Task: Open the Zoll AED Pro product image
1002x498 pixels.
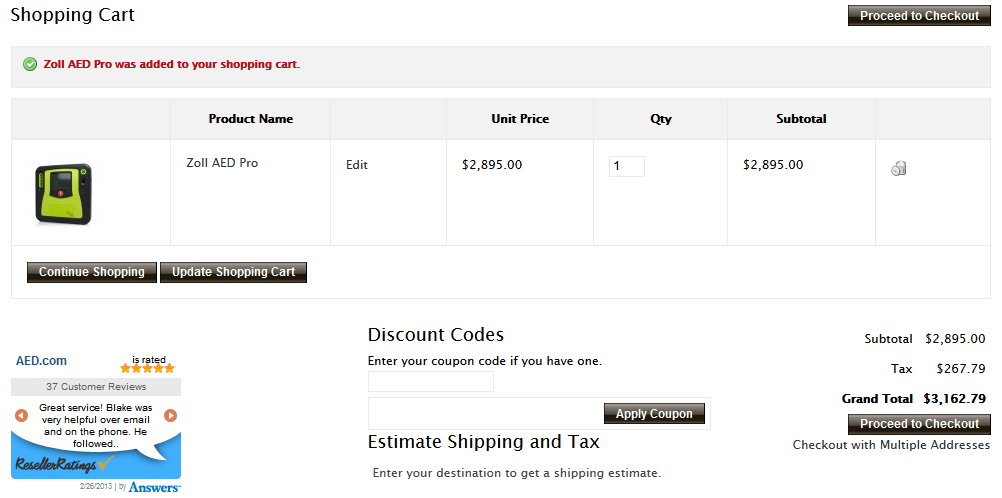Action: pos(63,193)
